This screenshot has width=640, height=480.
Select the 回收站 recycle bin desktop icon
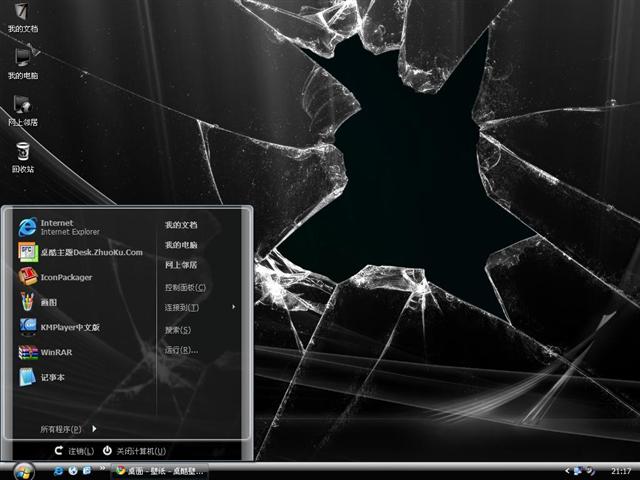tap(23, 158)
